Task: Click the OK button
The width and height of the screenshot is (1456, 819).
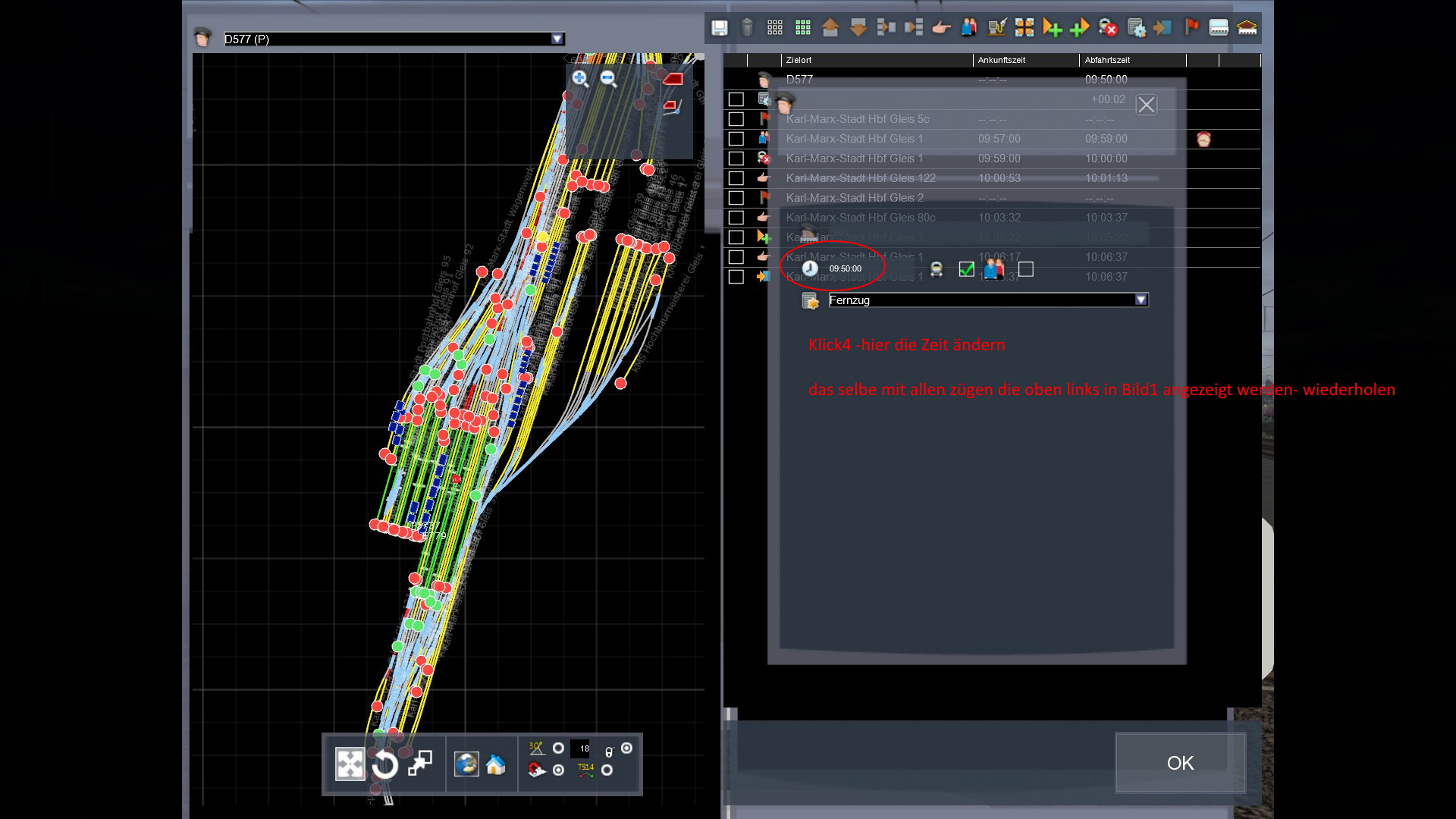Action: click(1180, 763)
